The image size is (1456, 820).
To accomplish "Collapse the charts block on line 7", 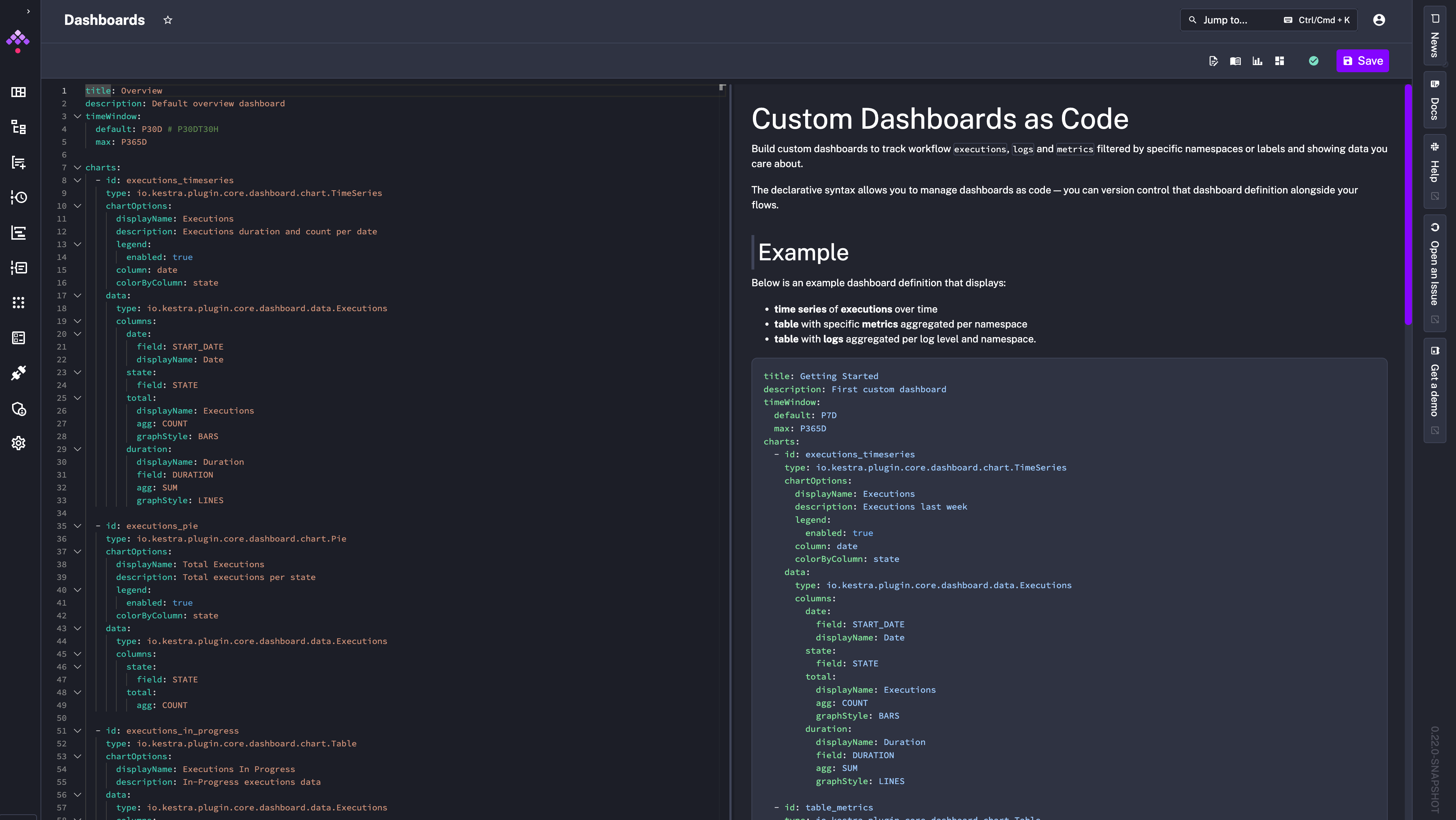I will [78, 167].
